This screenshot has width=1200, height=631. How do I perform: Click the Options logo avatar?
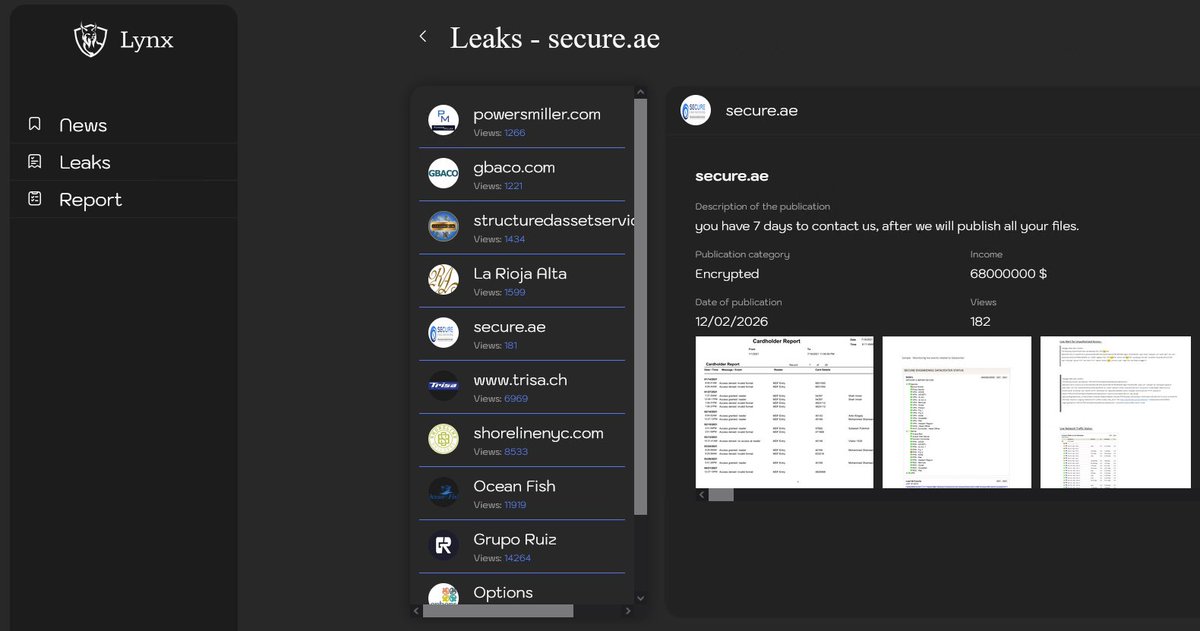pyautogui.click(x=443, y=593)
